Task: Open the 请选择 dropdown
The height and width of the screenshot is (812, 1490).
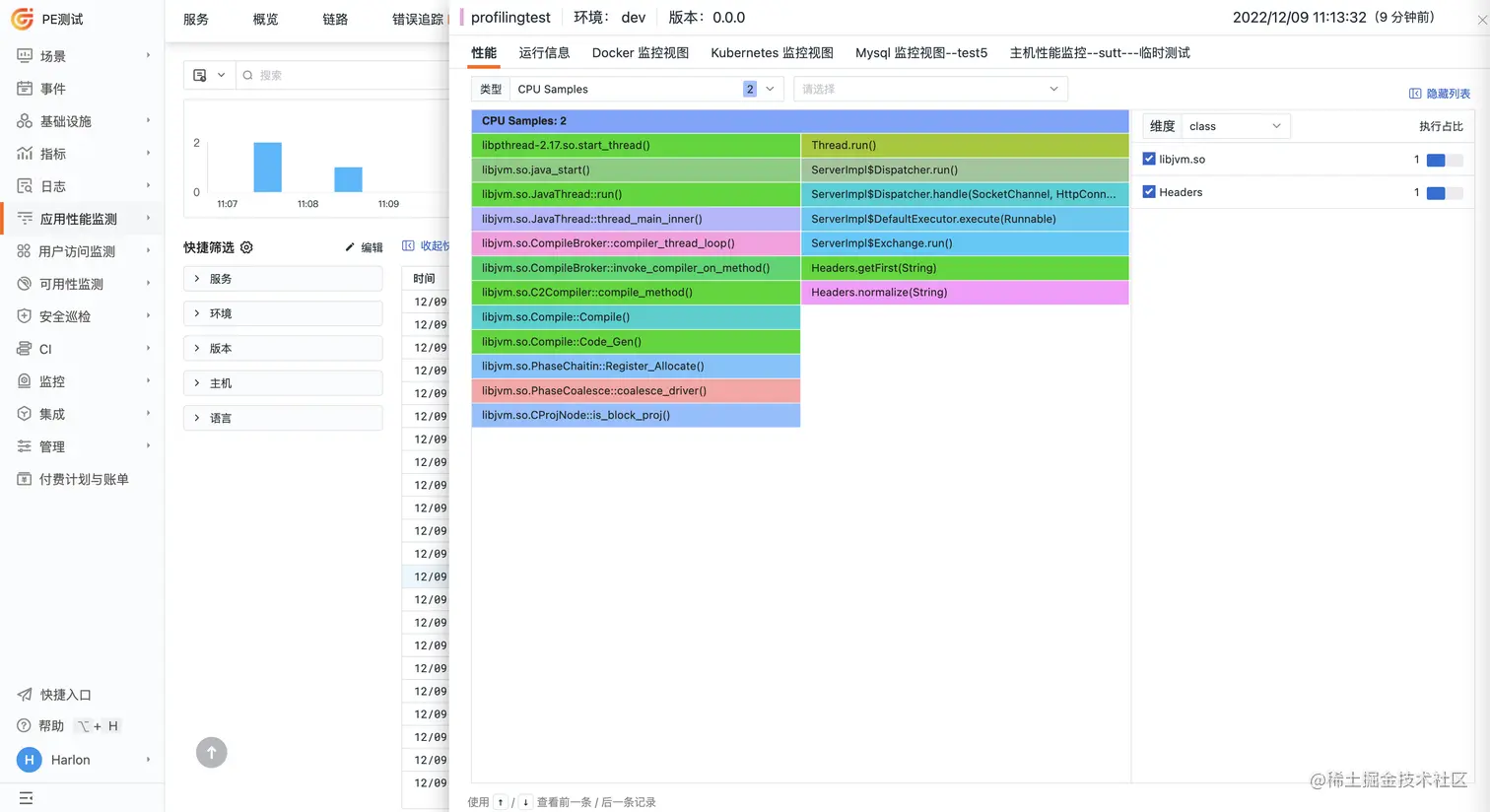Action: (x=930, y=89)
